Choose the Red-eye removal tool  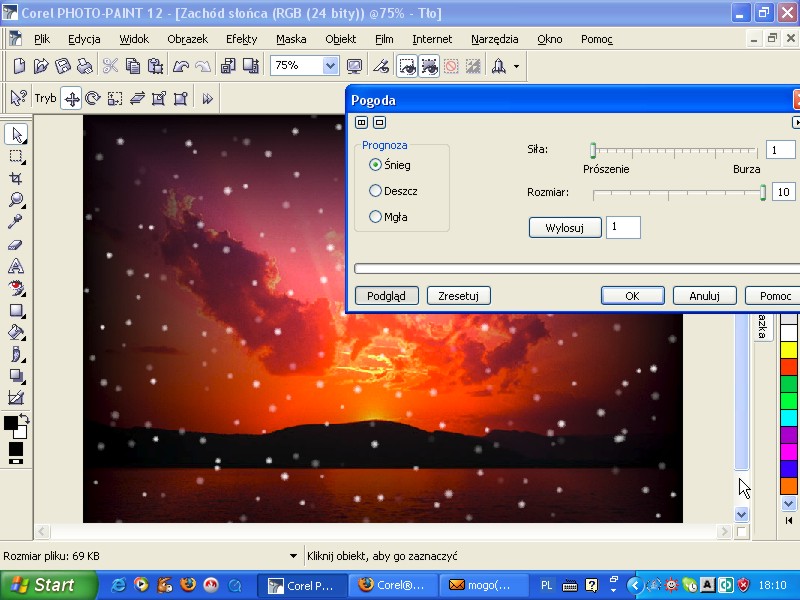(15, 288)
